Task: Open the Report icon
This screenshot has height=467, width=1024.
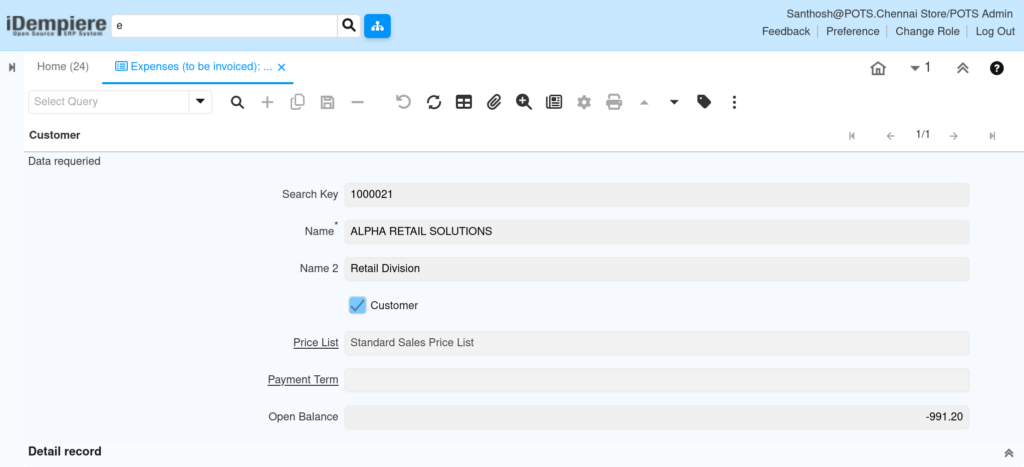Action: [x=554, y=102]
